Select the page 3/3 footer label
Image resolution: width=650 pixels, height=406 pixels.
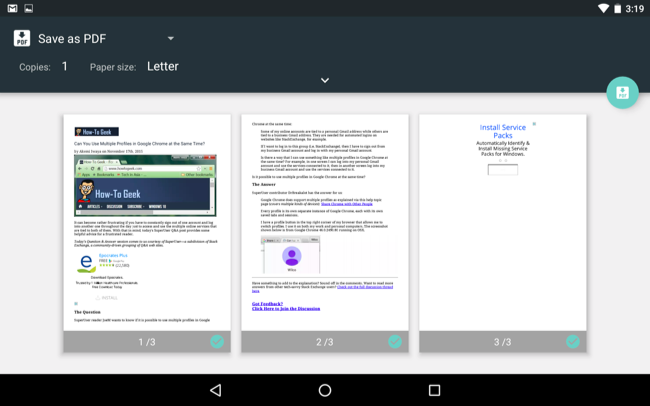[502, 342]
